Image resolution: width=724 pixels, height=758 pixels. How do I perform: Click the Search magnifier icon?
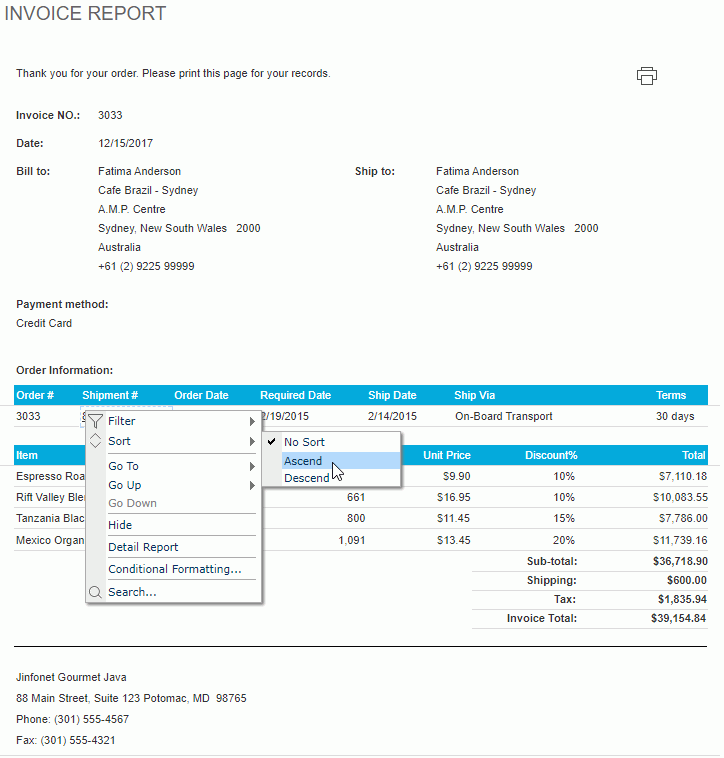tap(95, 592)
